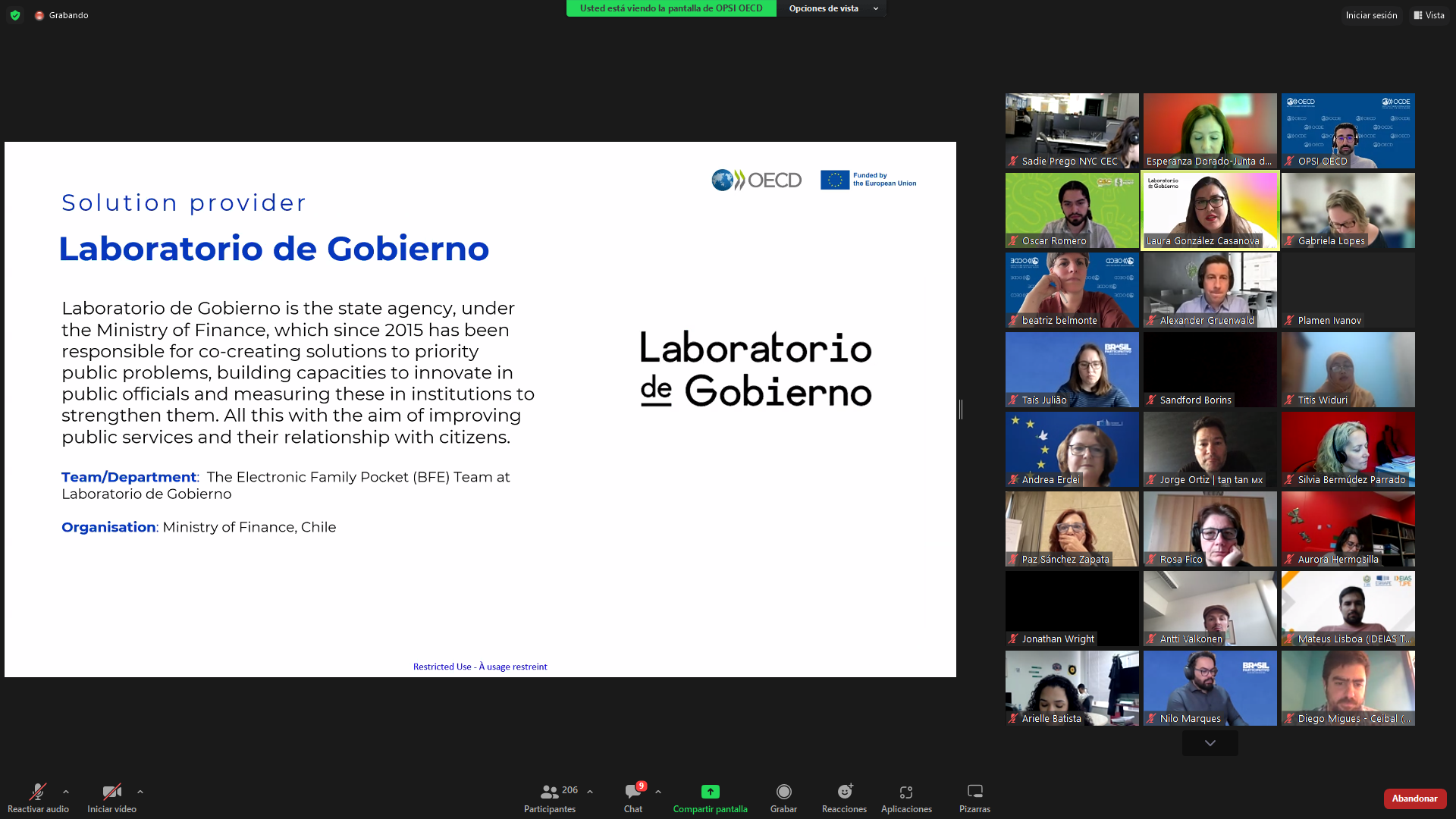The width and height of the screenshot is (1456, 819).
Task: Click the divider handle between slide and gallery
Action: (x=961, y=409)
